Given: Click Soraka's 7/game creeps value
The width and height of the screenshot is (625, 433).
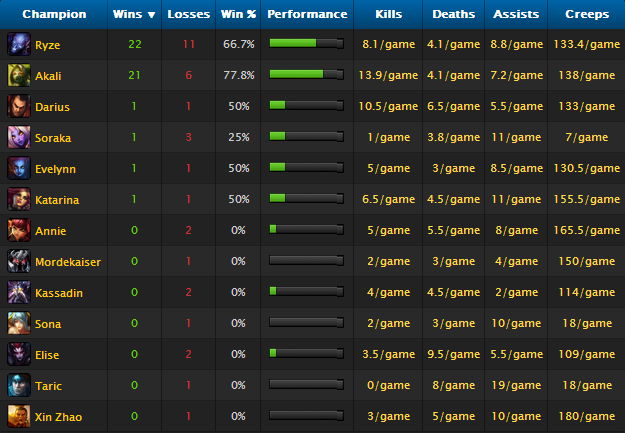Looking at the screenshot, I should tap(587, 138).
